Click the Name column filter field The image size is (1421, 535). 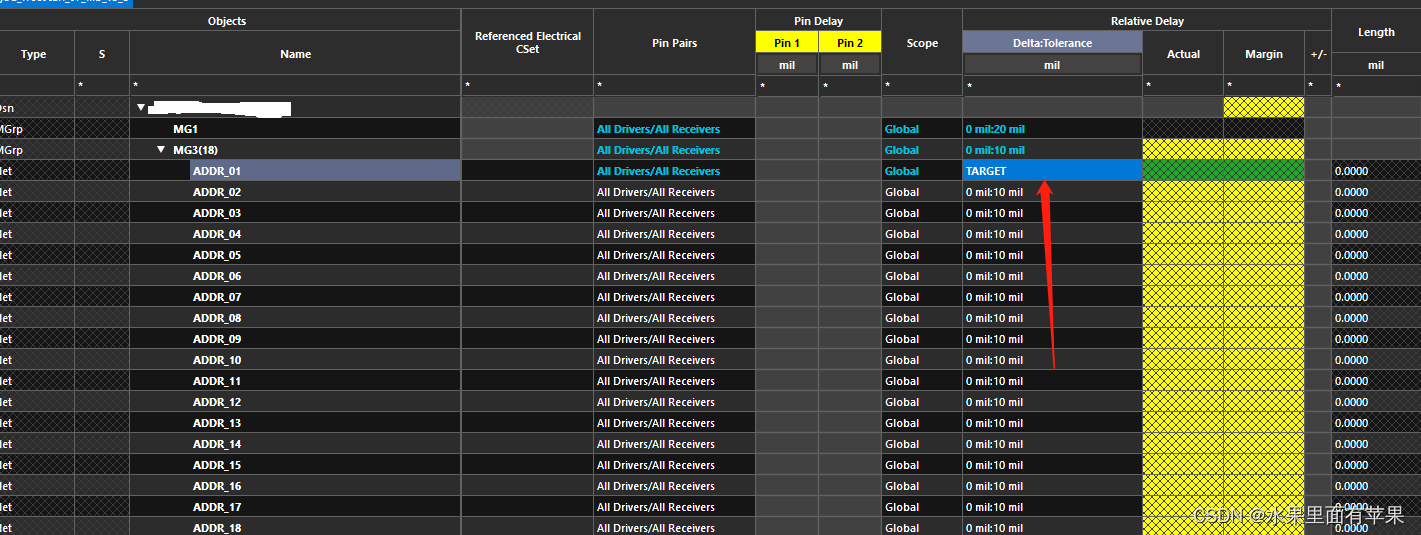[295, 86]
